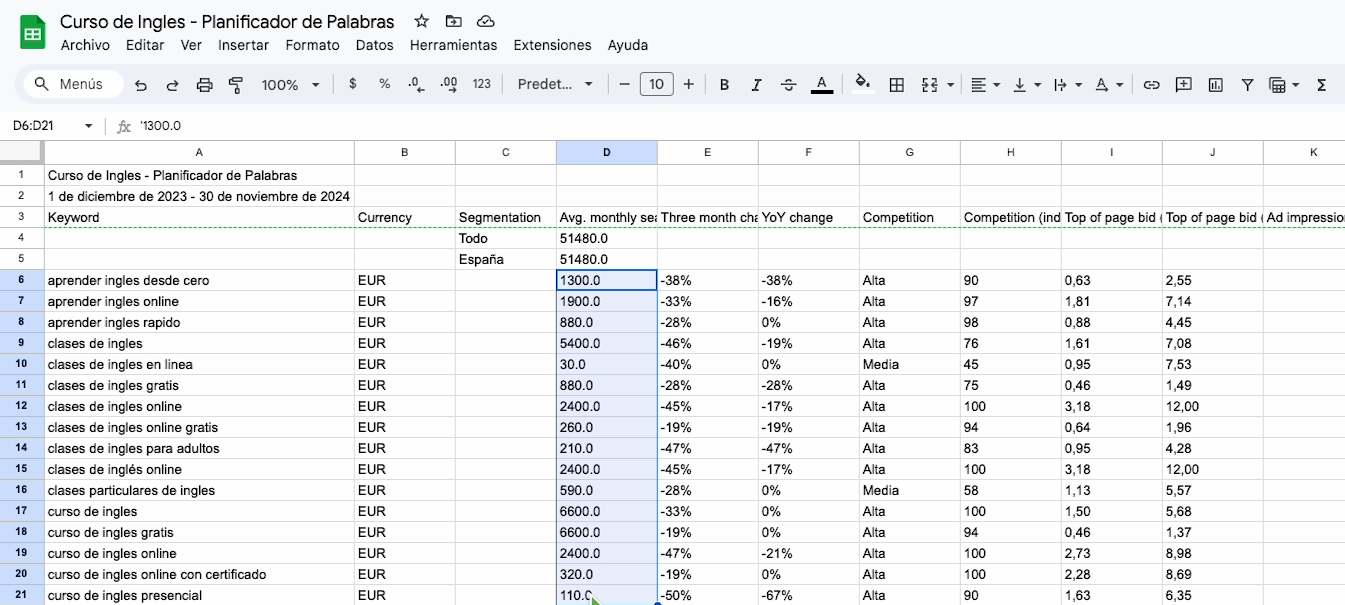This screenshot has height=605, width=1345.
Task: Toggle strikethrough formatting
Action: tap(788, 85)
